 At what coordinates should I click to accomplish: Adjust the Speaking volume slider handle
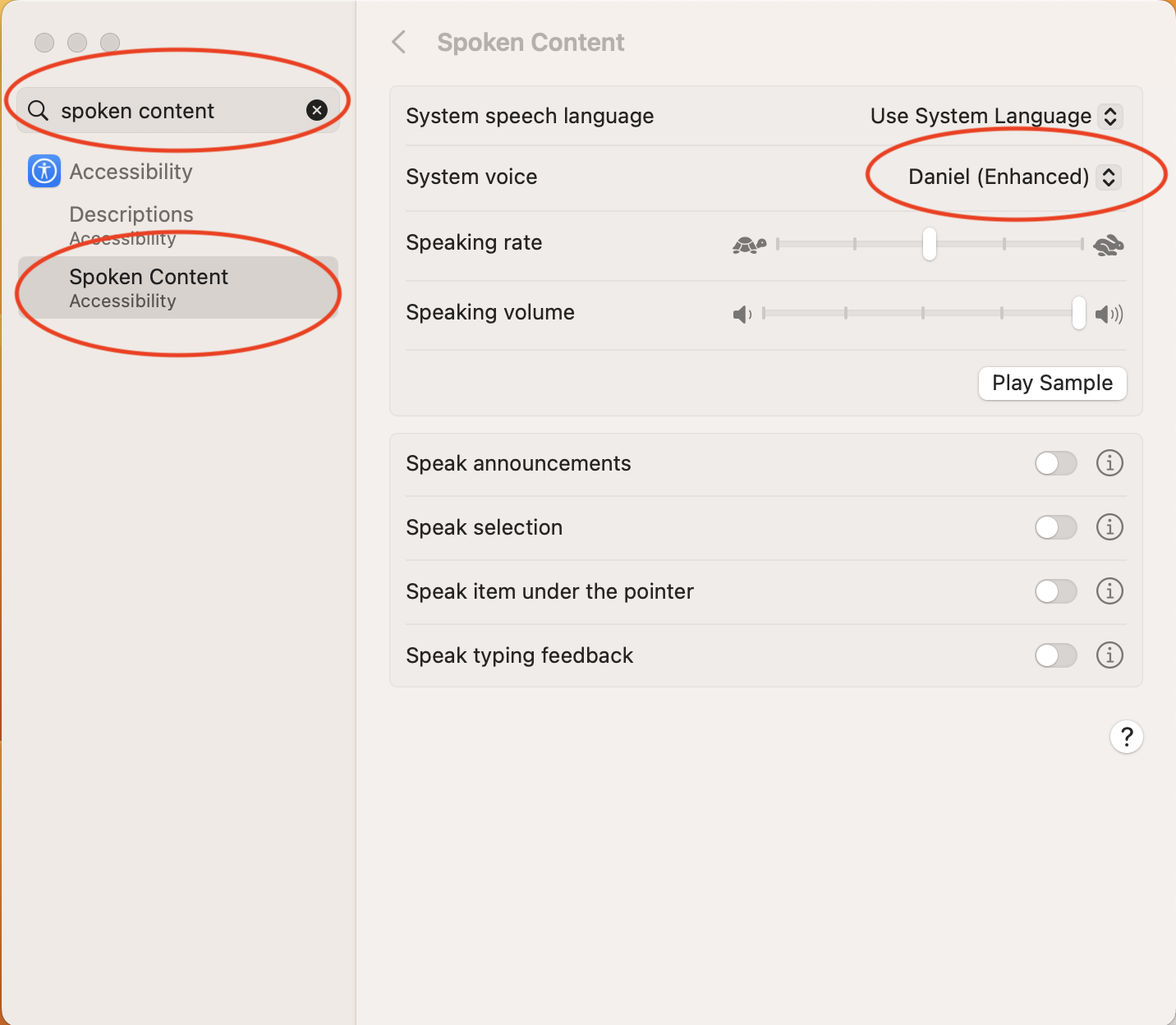[x=1079, y=314]
